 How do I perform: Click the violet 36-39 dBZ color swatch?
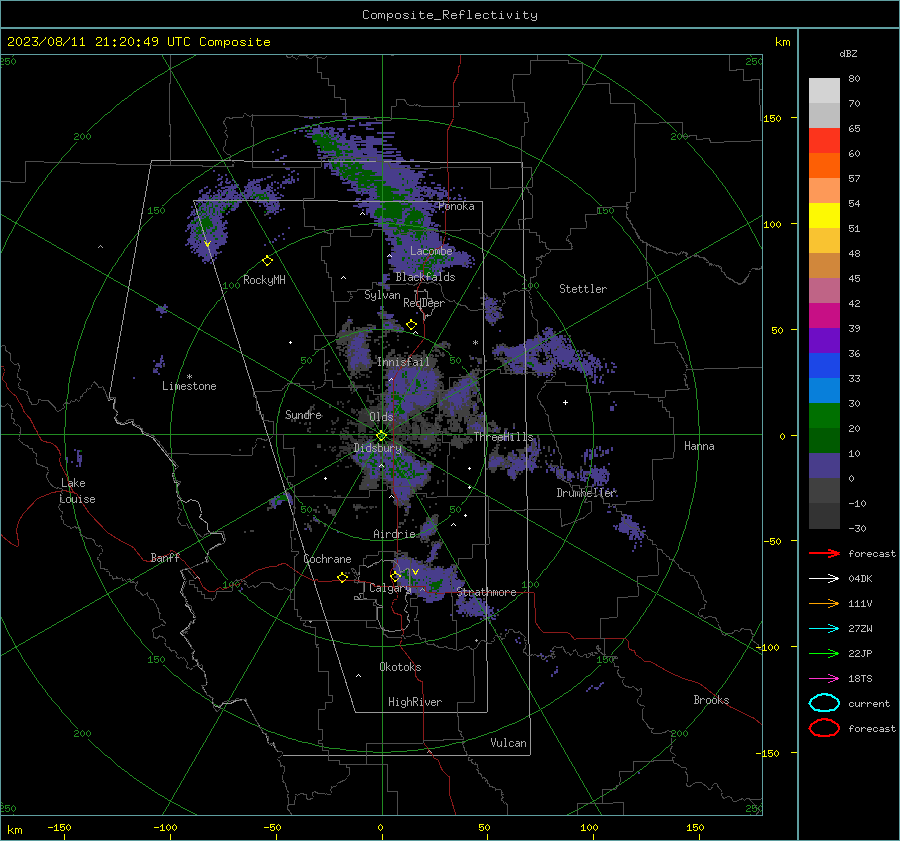click(x=824, y=341)
